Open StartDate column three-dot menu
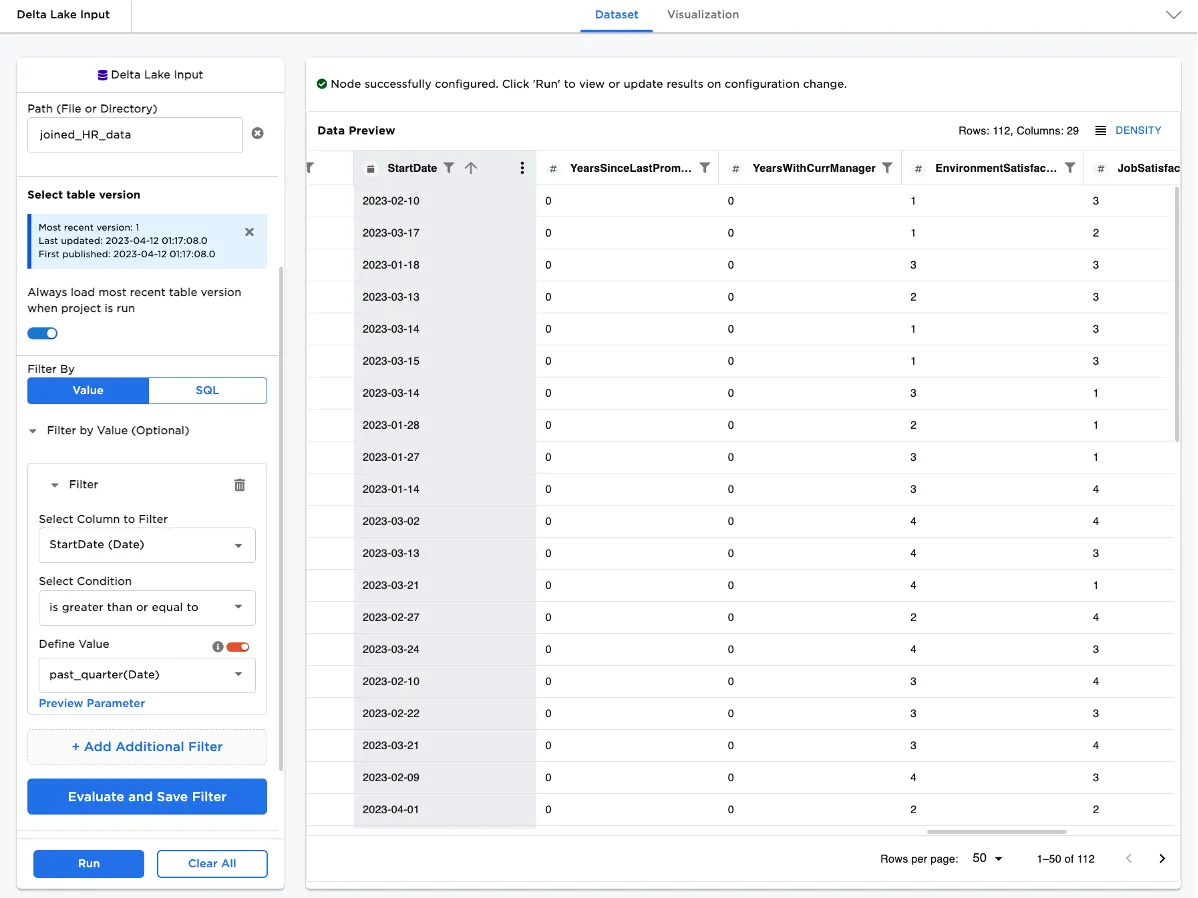 [522, 168]
